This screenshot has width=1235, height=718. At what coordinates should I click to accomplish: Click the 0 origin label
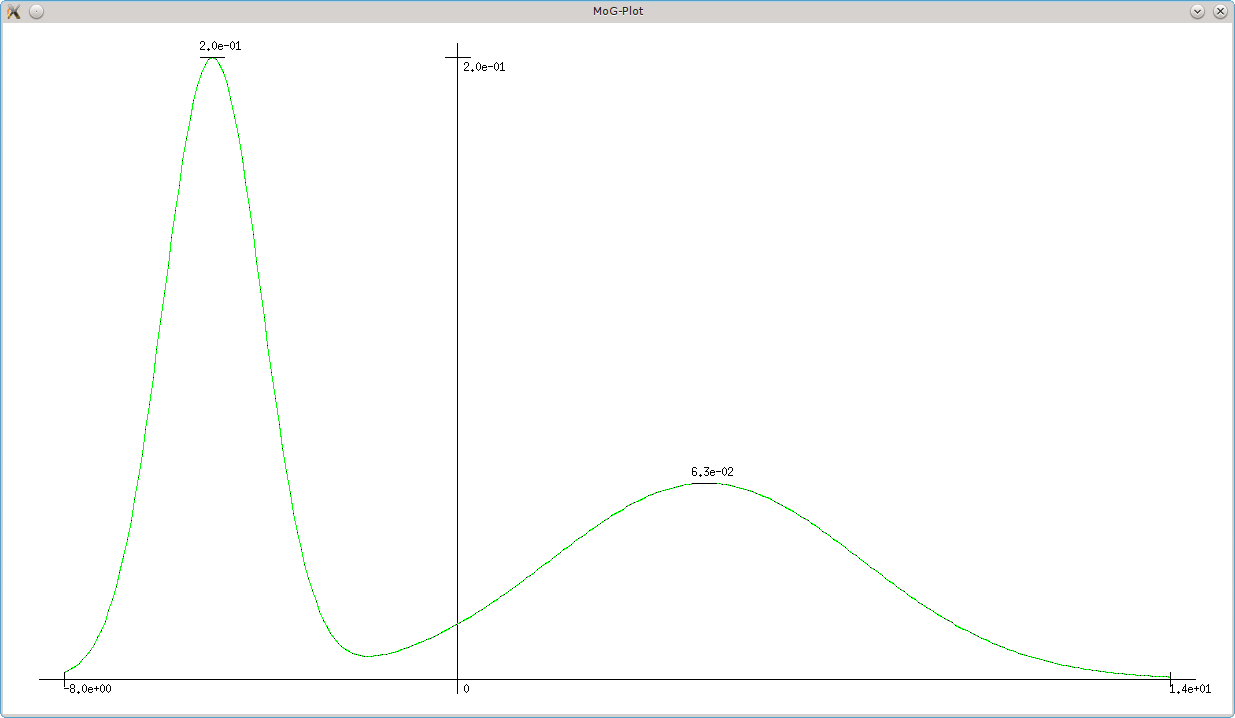466,689
